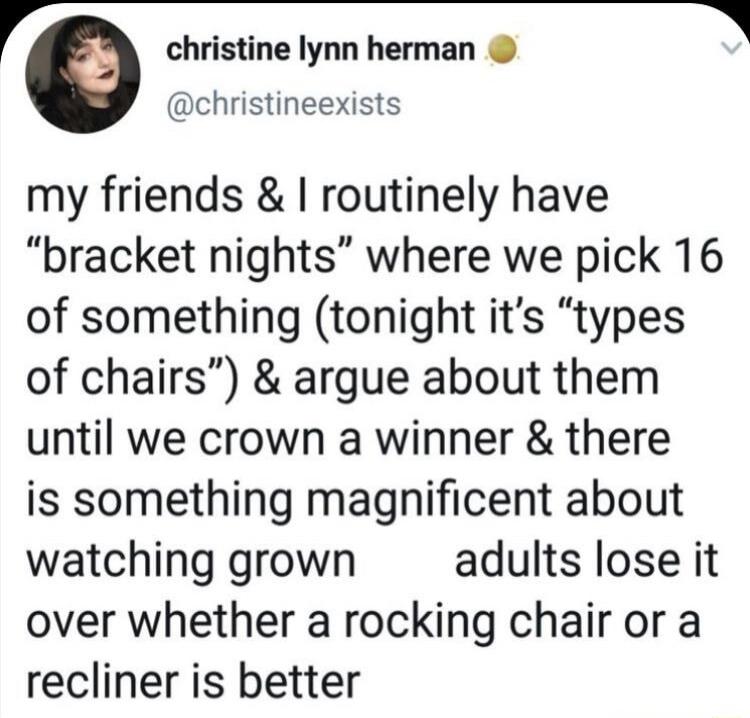
Task: Visit the @christineexists handle link
Action: tap(283, 104)
